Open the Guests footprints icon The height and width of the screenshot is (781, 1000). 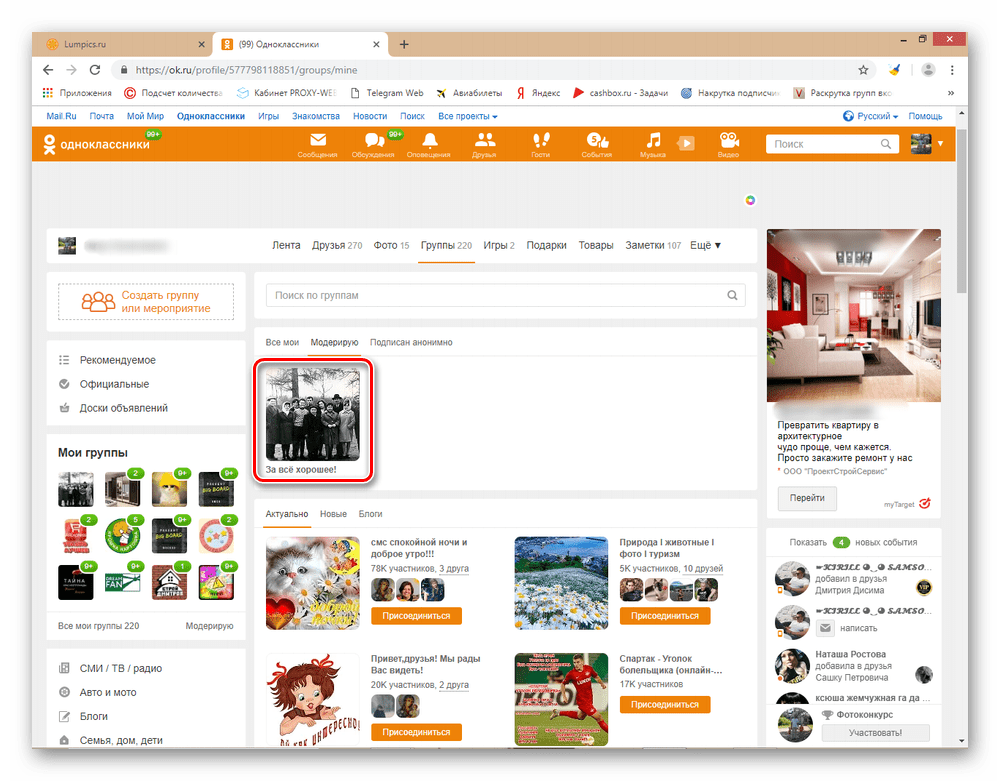[x=541, y=142]
